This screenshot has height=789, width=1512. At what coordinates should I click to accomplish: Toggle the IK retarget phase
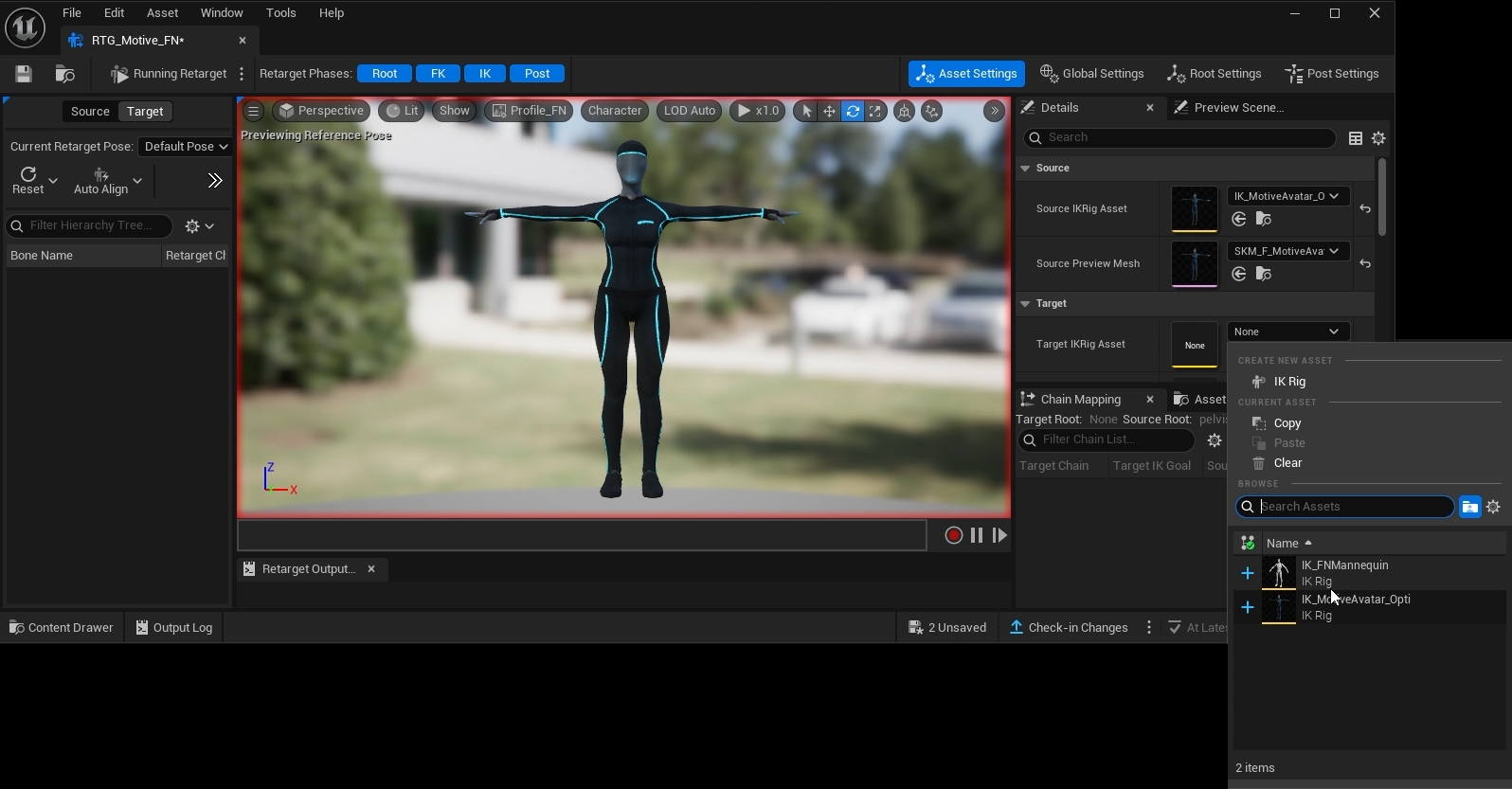tap(484, 74)
